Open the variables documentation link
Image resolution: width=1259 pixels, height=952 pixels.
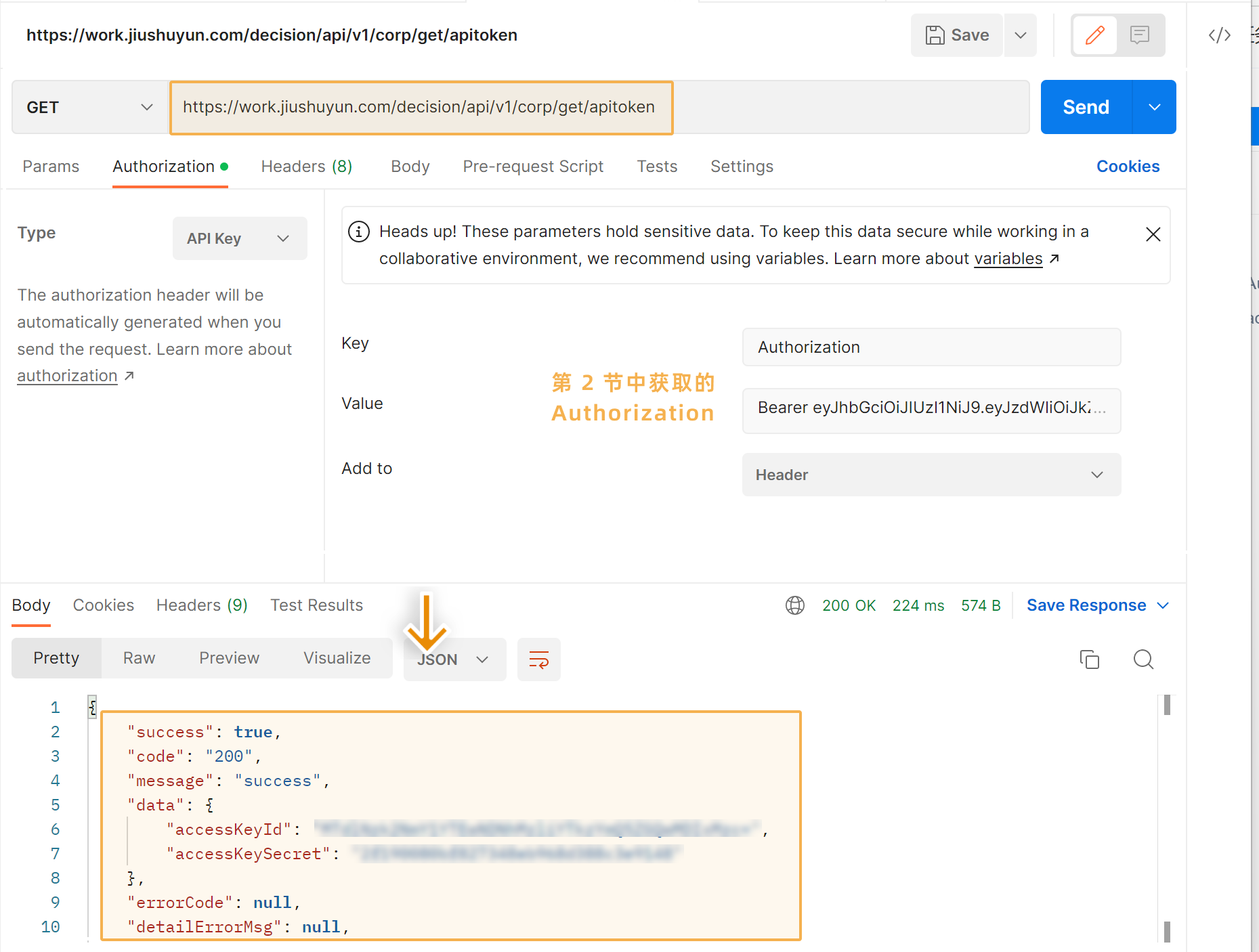pos(1008,259)
